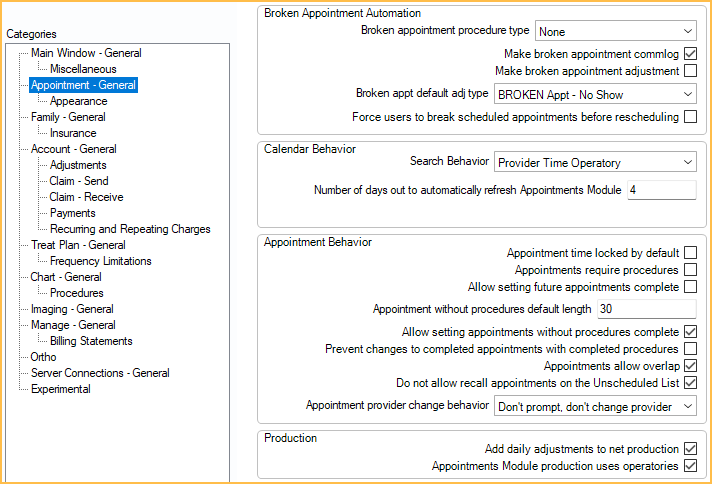Image resolution: width=712 pixels, height=484 pixels.
Task: Go to Recurring and Repeating Charges
Action: click(130, 229)
